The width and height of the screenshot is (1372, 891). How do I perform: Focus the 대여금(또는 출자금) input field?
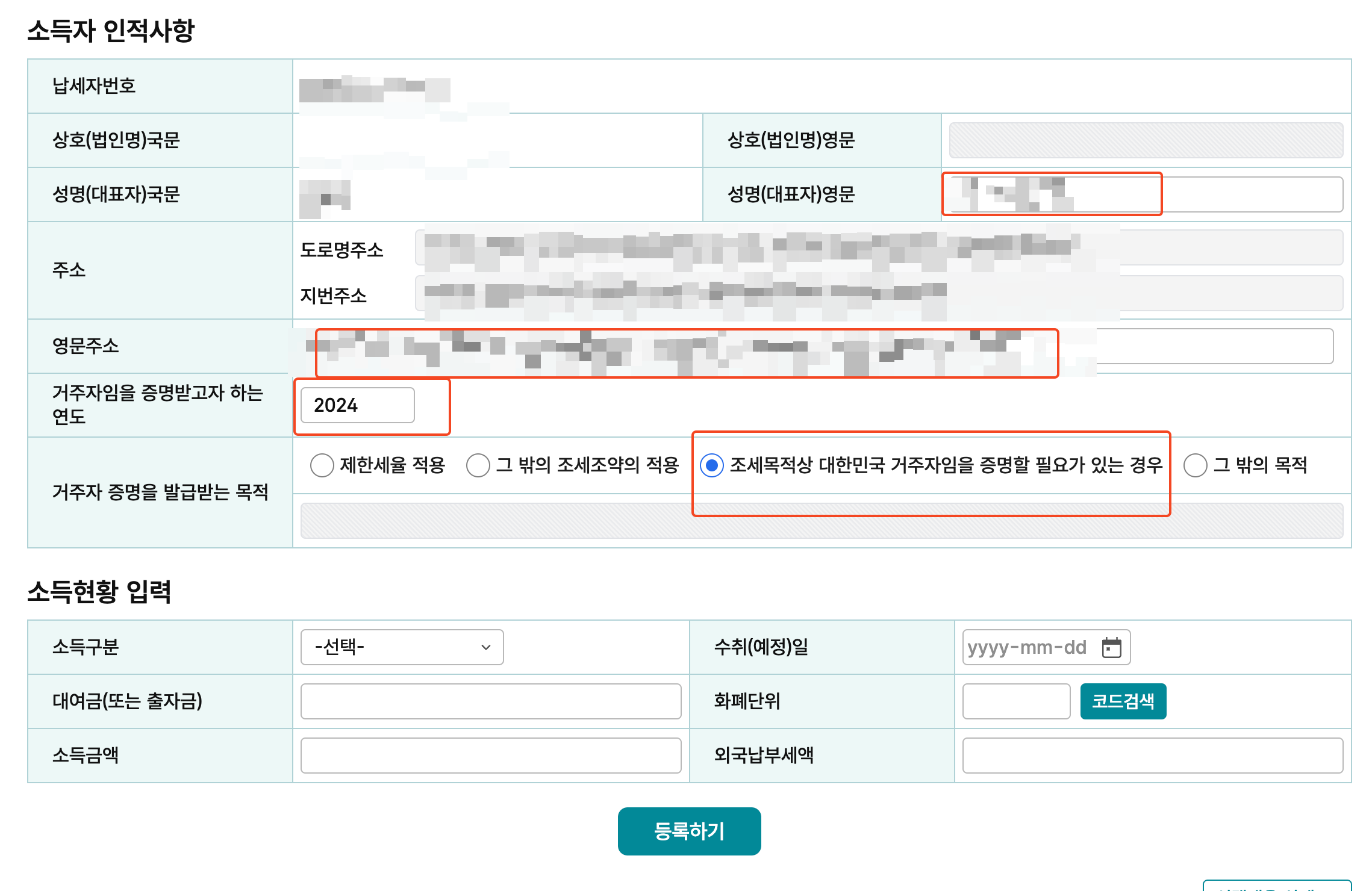[491, 701]
